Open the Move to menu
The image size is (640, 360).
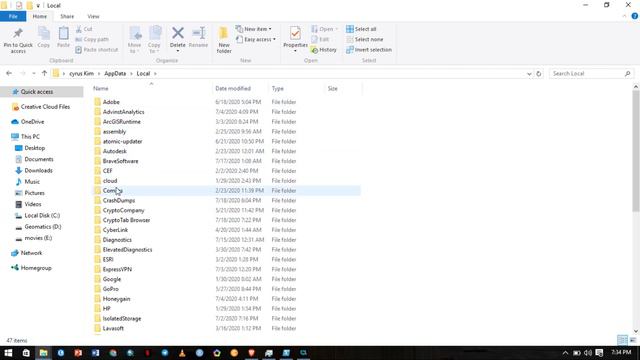(x=135, y=40)
